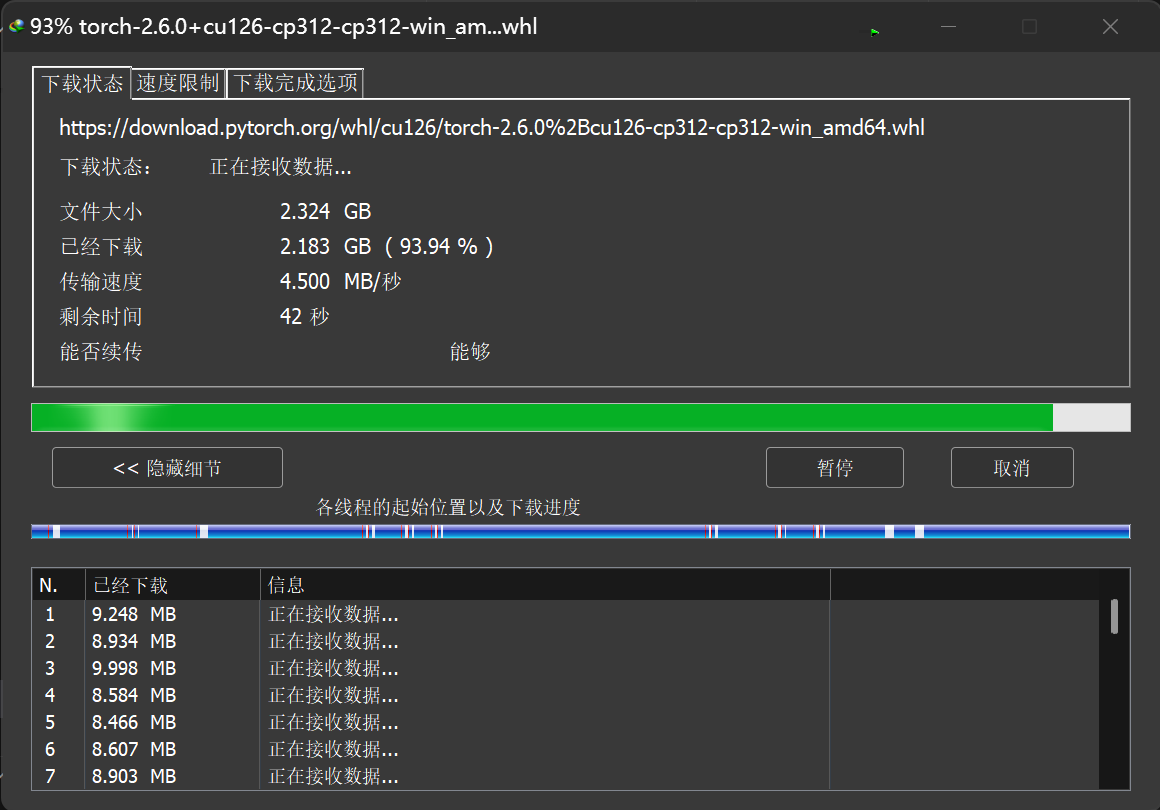Click the 传输速度 label
Screen dimensions: 1160x810
[101, 282]
